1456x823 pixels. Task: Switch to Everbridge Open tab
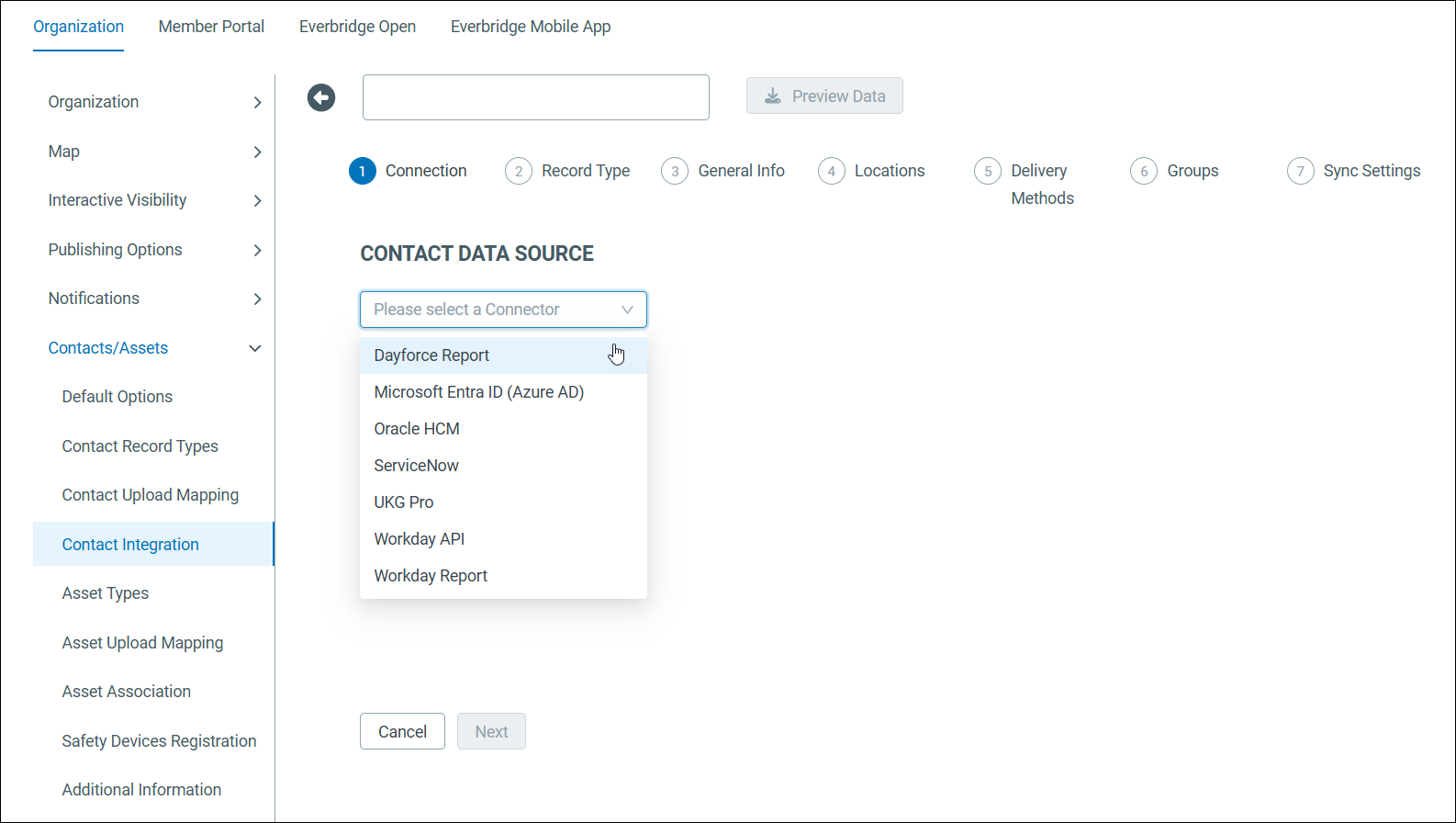pyautogui.click(x=357, y=27)
